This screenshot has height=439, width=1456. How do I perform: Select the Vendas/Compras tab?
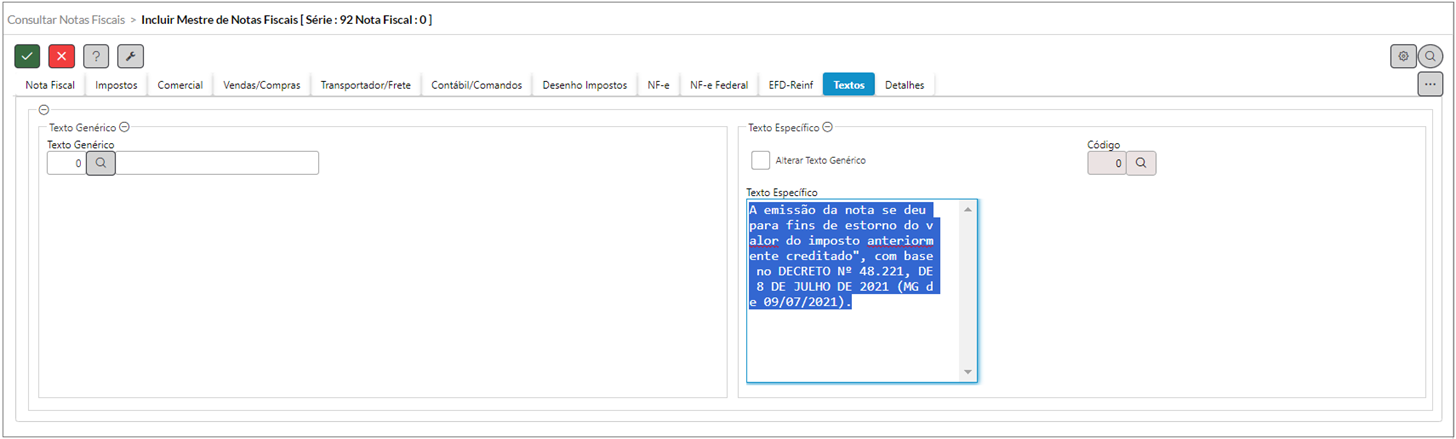pos(262,85)
